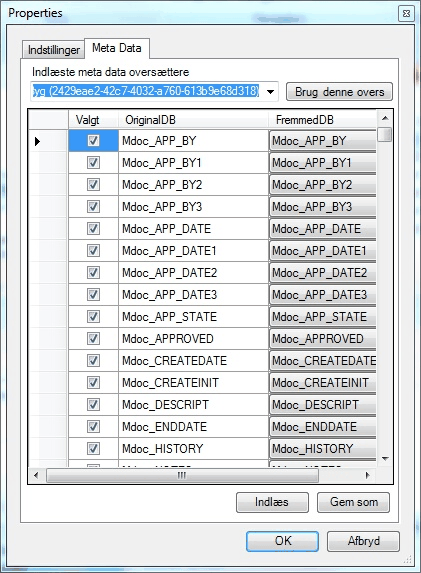Click the grid scroll down arrow
The height and width of the screenshot is (573, 421).
[x=385, y=459]
